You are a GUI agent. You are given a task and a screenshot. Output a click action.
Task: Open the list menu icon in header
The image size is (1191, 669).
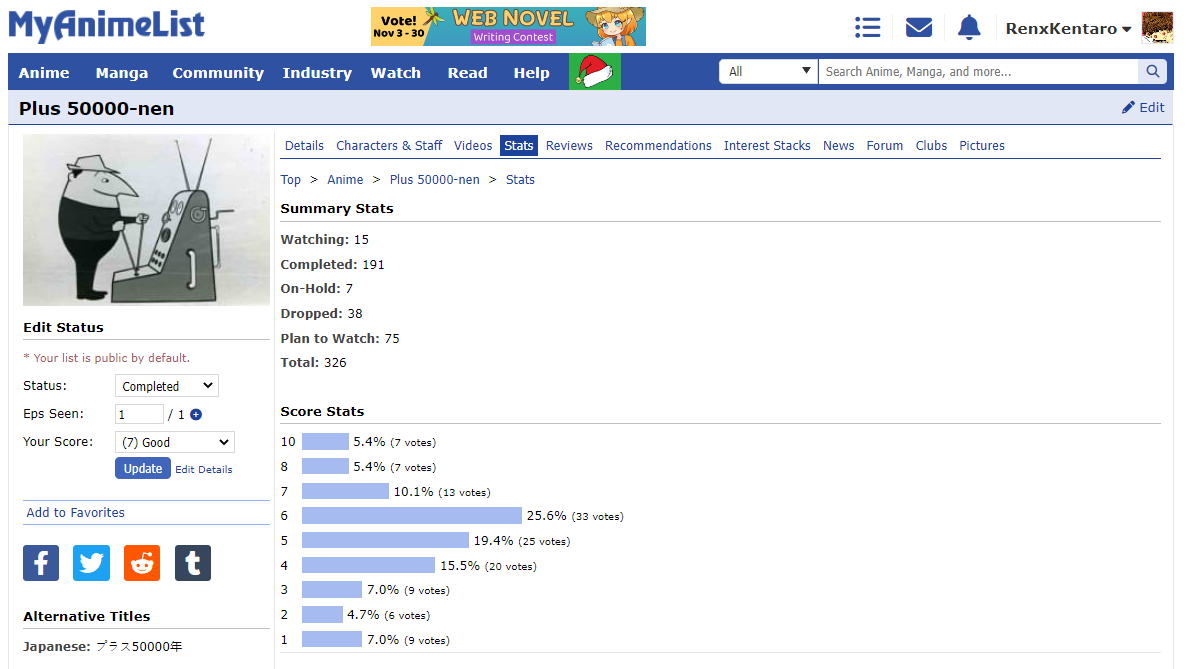pos(867,28)
